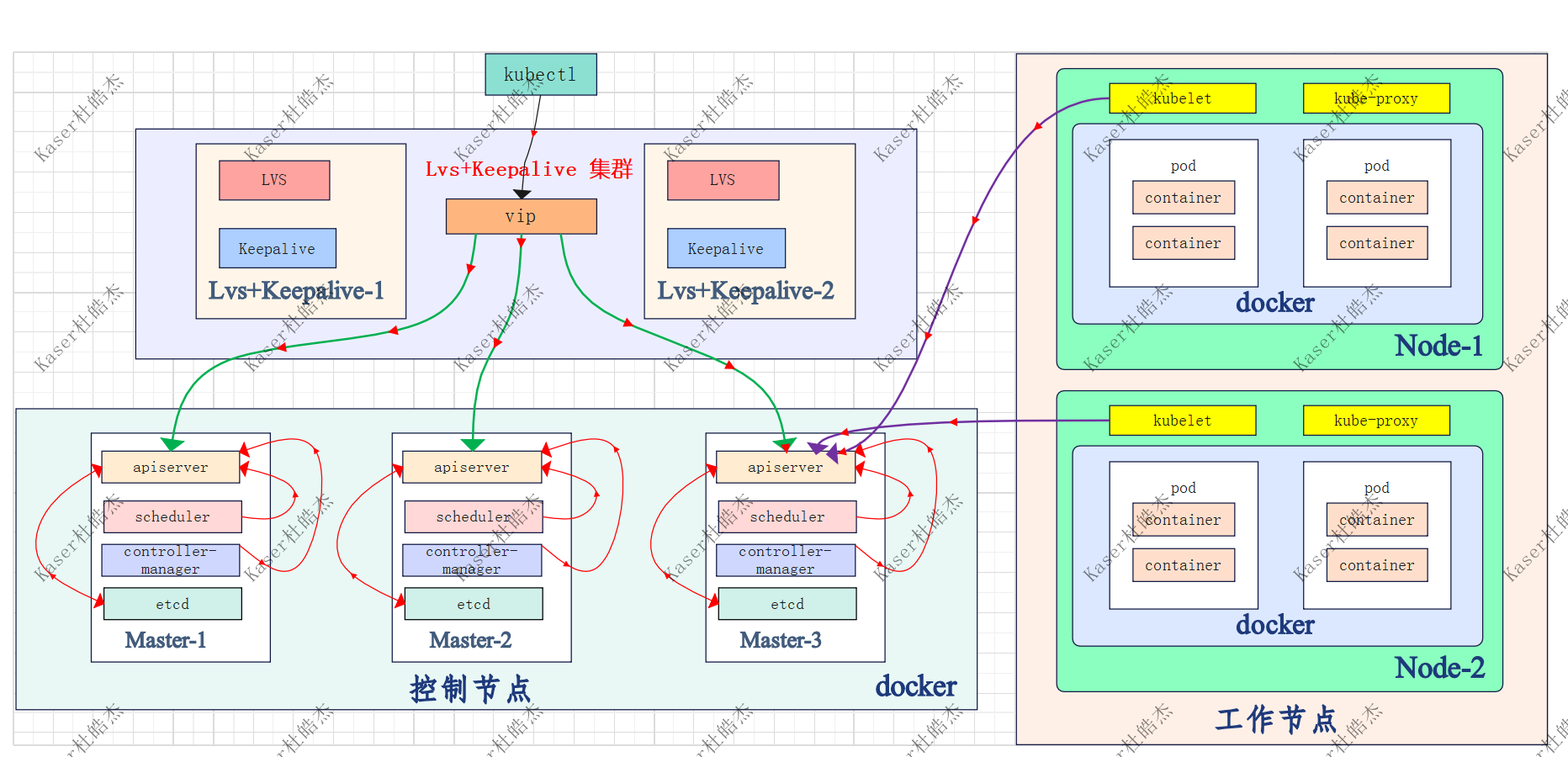Click the 'docker' label inside Node-2
The image size is (1568, 757).
[1275, 625]
